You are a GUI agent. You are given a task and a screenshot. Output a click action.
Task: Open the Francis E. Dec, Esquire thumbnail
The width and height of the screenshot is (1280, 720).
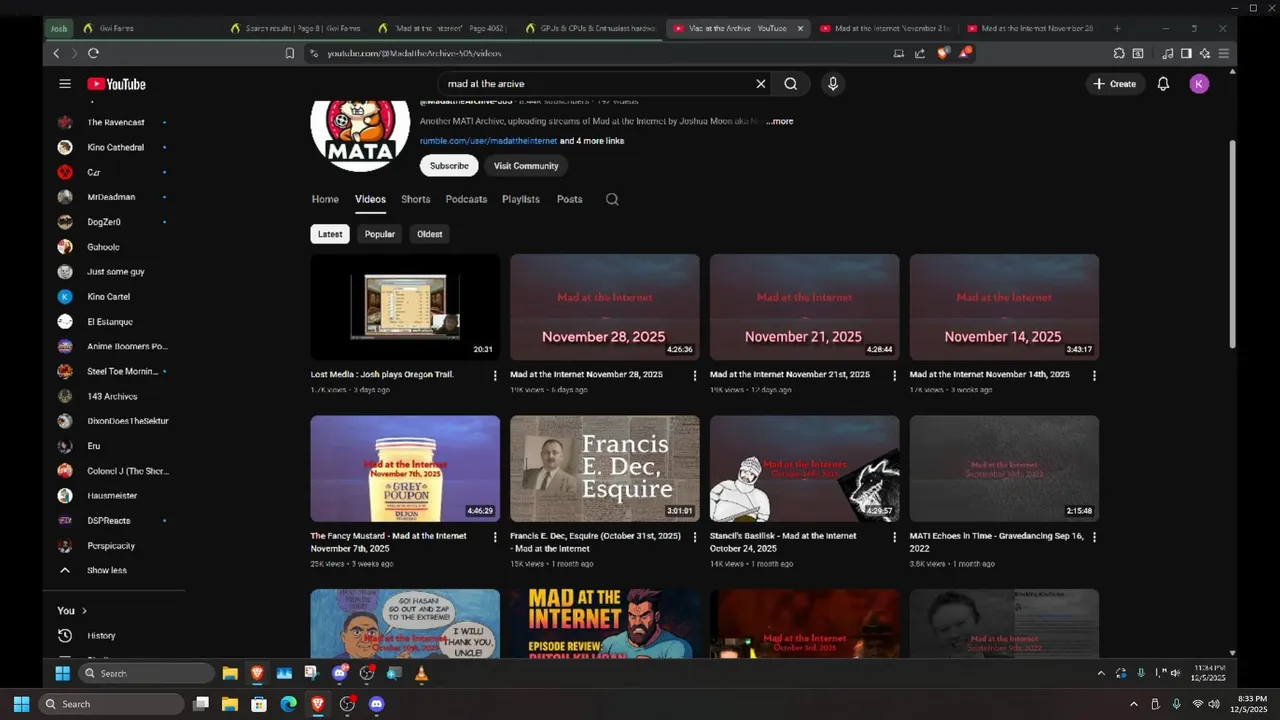point(604,469)
